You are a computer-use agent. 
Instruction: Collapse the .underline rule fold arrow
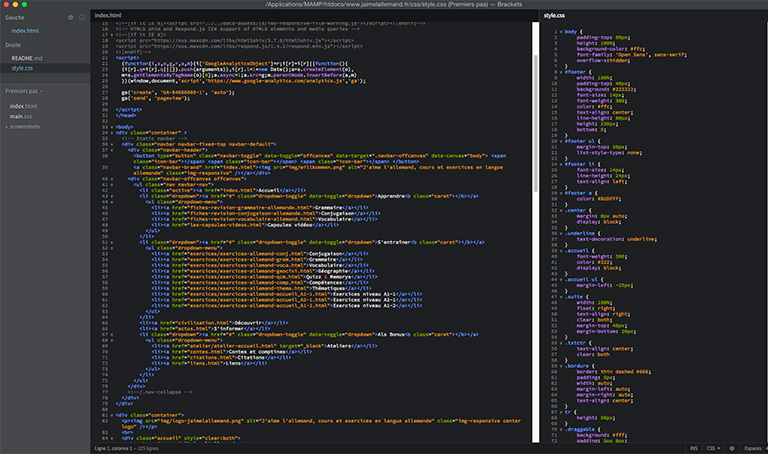[561, 233]
